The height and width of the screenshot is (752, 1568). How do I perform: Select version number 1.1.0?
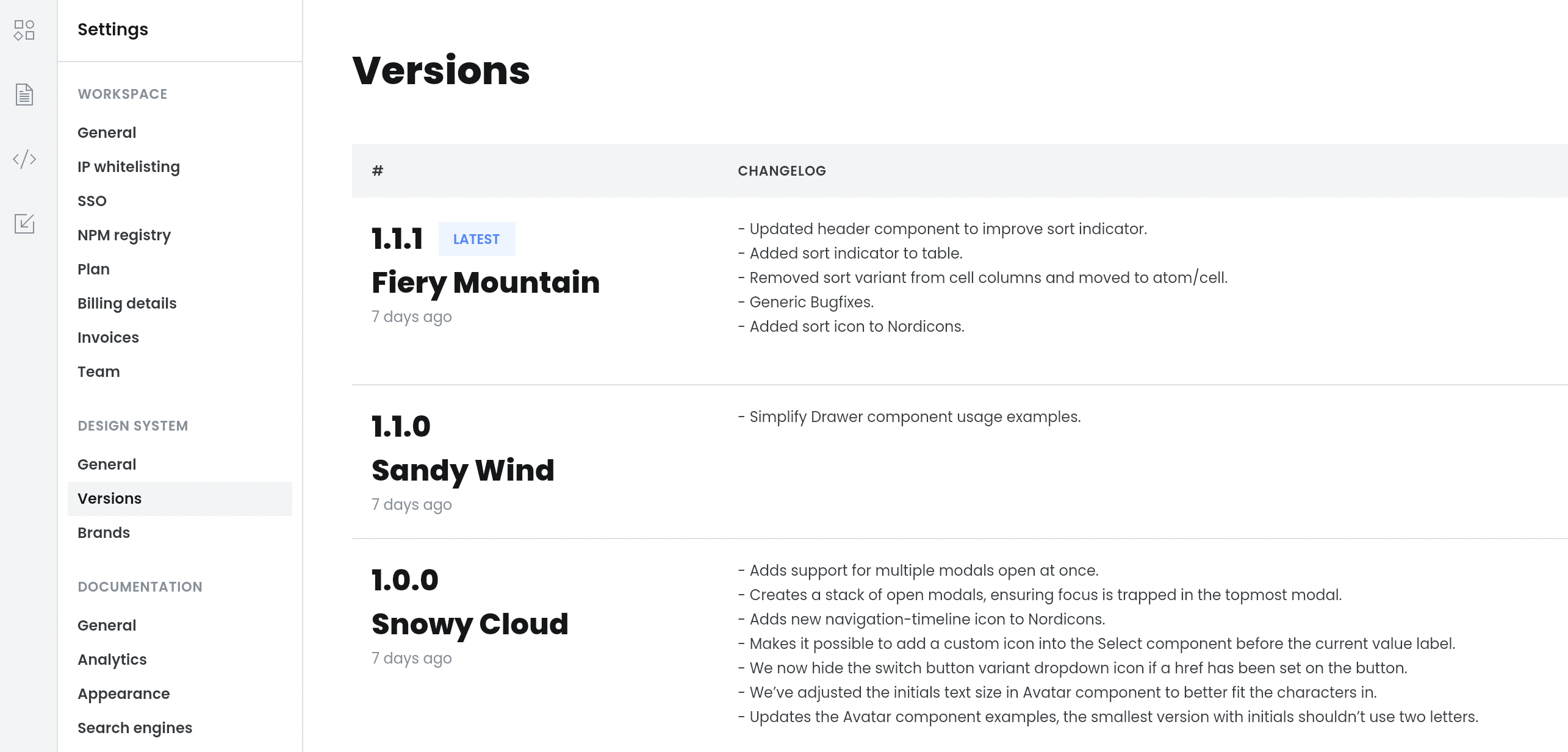(401, 426)
